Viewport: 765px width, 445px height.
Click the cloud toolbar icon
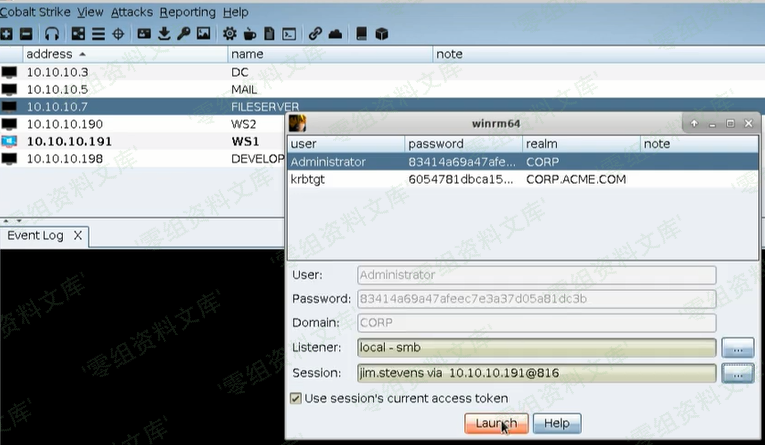point(335,33)
